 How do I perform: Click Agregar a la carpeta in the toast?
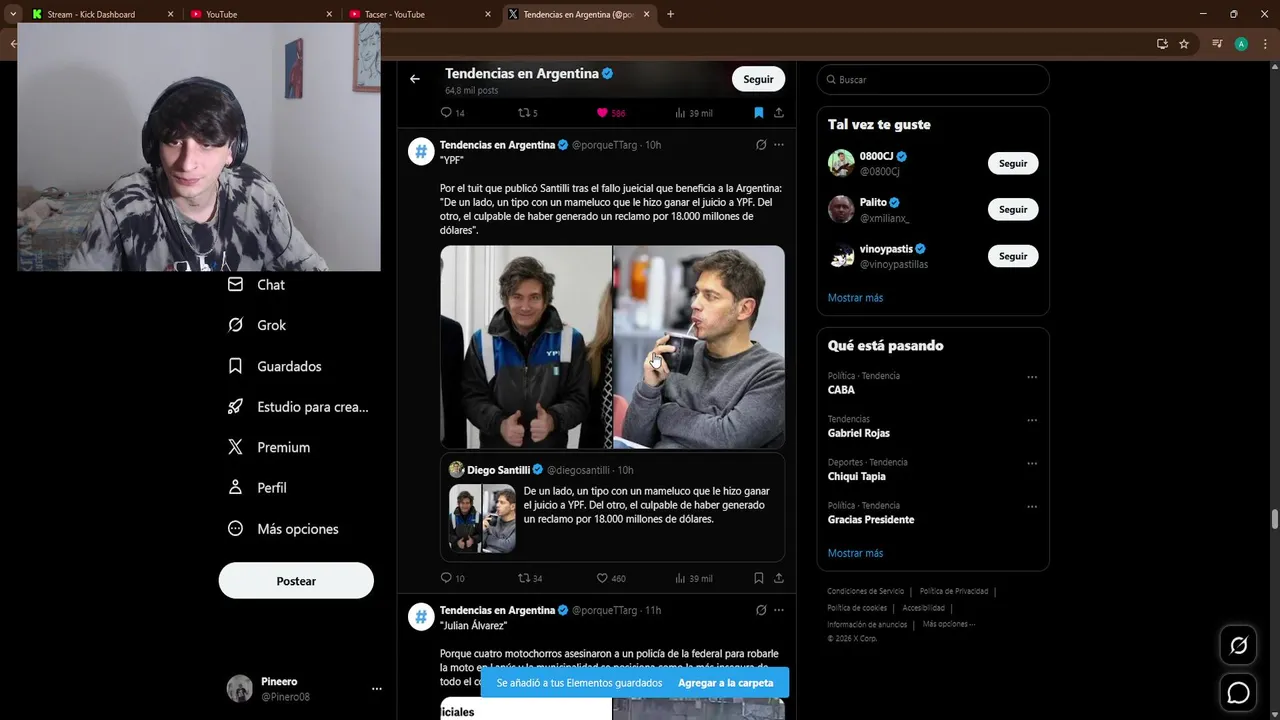pyautogui.click(x=726, y=683)
